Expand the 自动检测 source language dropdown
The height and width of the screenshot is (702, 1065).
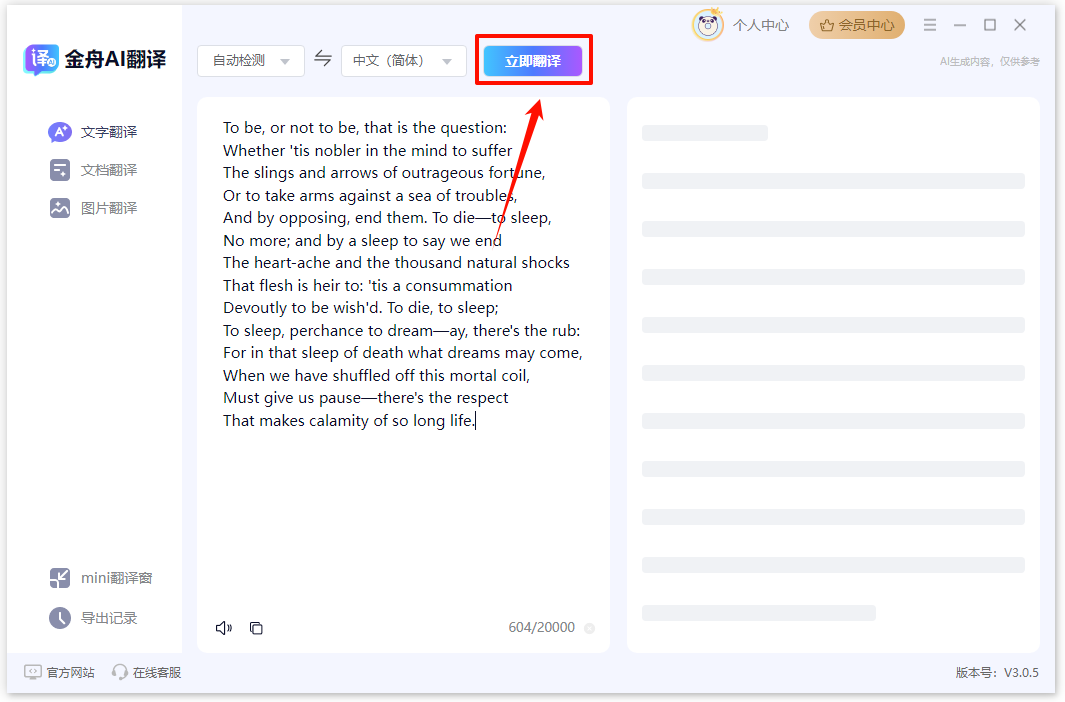[251, 61]
